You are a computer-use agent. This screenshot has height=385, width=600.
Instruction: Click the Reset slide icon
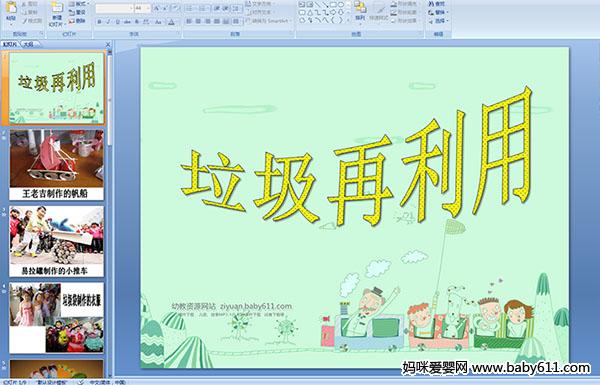pos(78,12)
